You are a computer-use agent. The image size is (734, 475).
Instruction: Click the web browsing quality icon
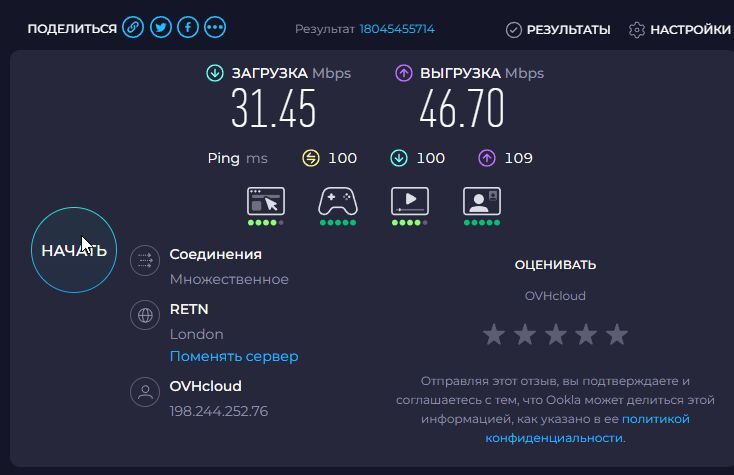[266, 201]
